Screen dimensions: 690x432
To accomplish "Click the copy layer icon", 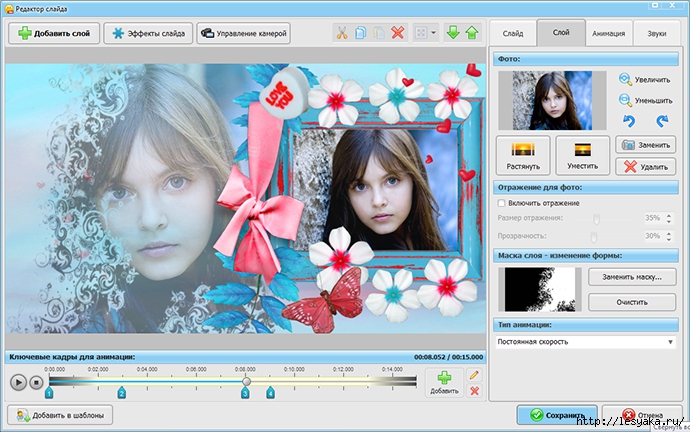I will [362, 33].
